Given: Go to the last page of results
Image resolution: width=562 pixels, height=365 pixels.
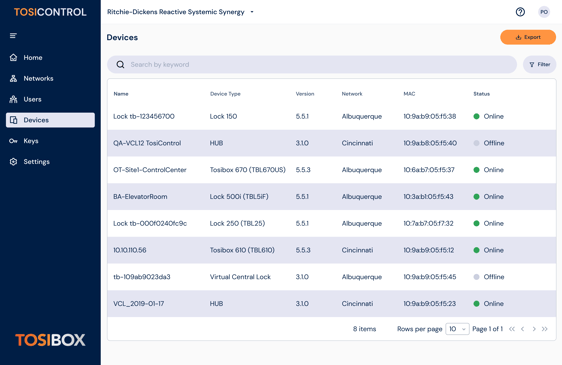Looking at the screenshot, I should pos(544,329).
